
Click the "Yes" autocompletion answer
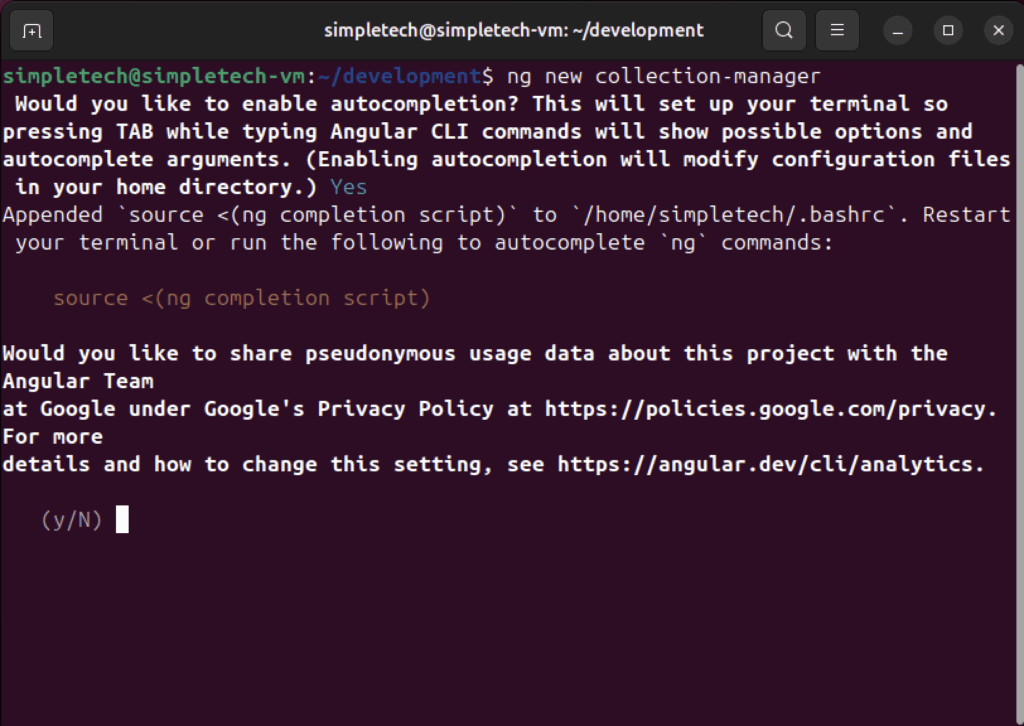point(348,187)
